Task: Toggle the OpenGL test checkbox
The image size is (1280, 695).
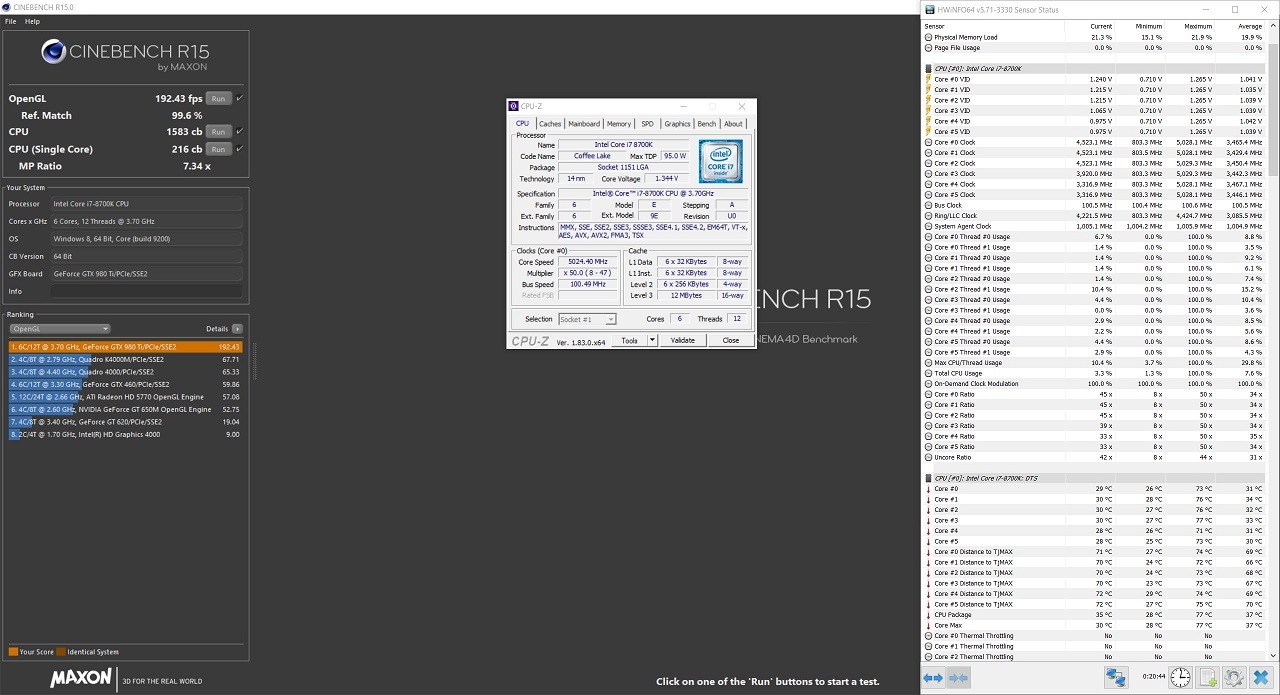Action: pyautogui.click(x=239, y=98)
